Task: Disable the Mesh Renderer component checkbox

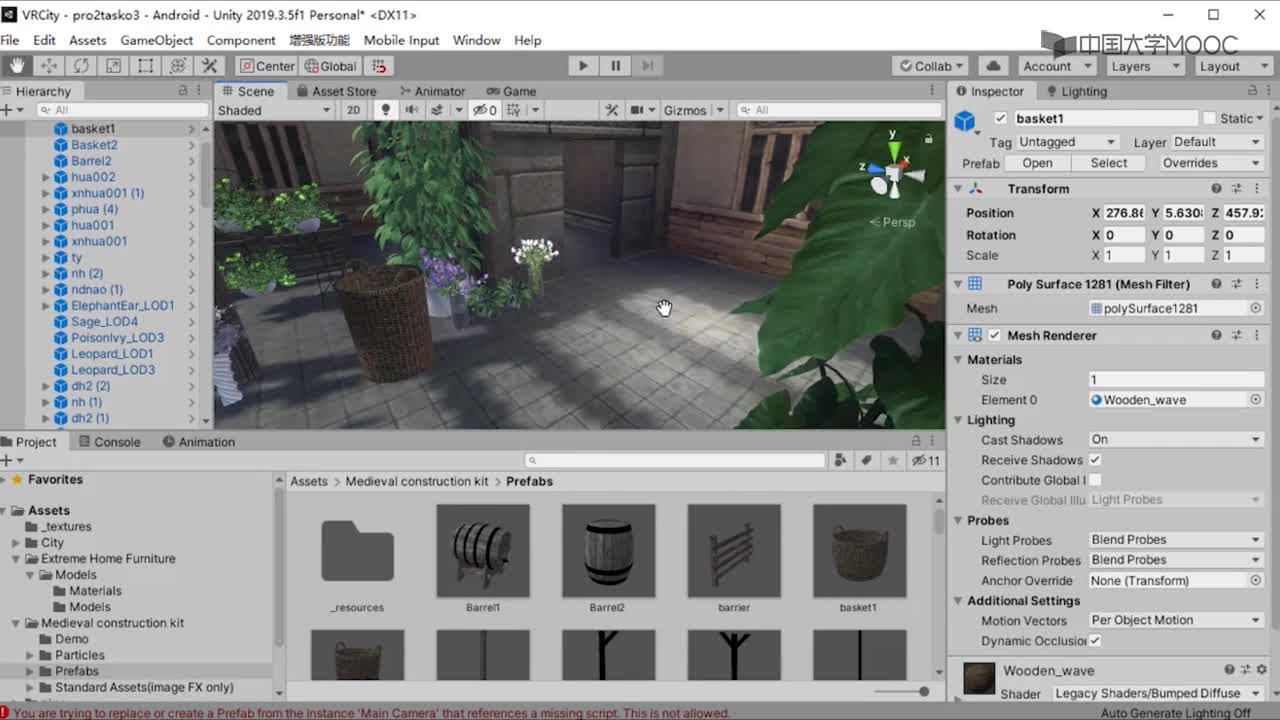Action: [x=994, y=336]
